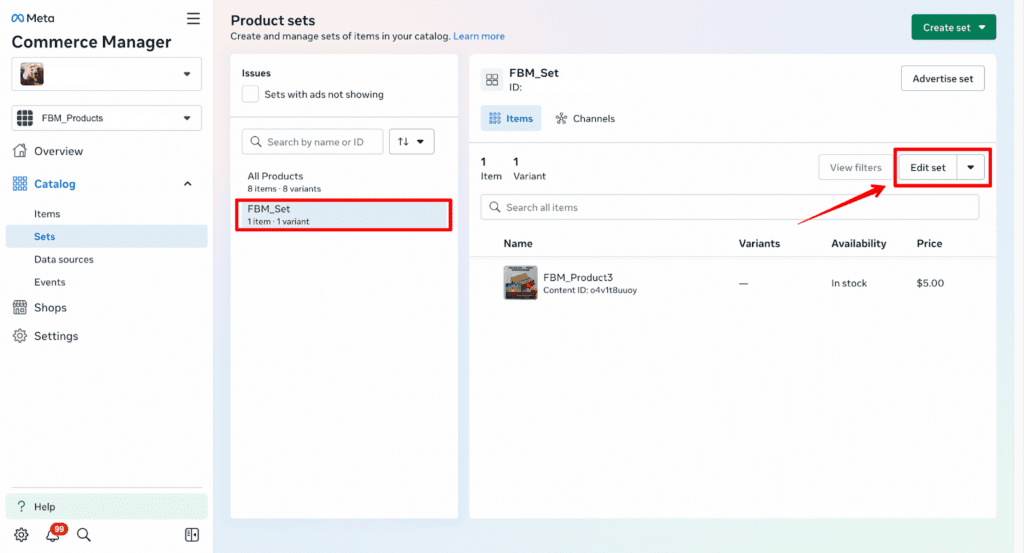Click the bottom-bar settings gear icon
Screen dimensions: 1024x553
click(x=21, y=535)
